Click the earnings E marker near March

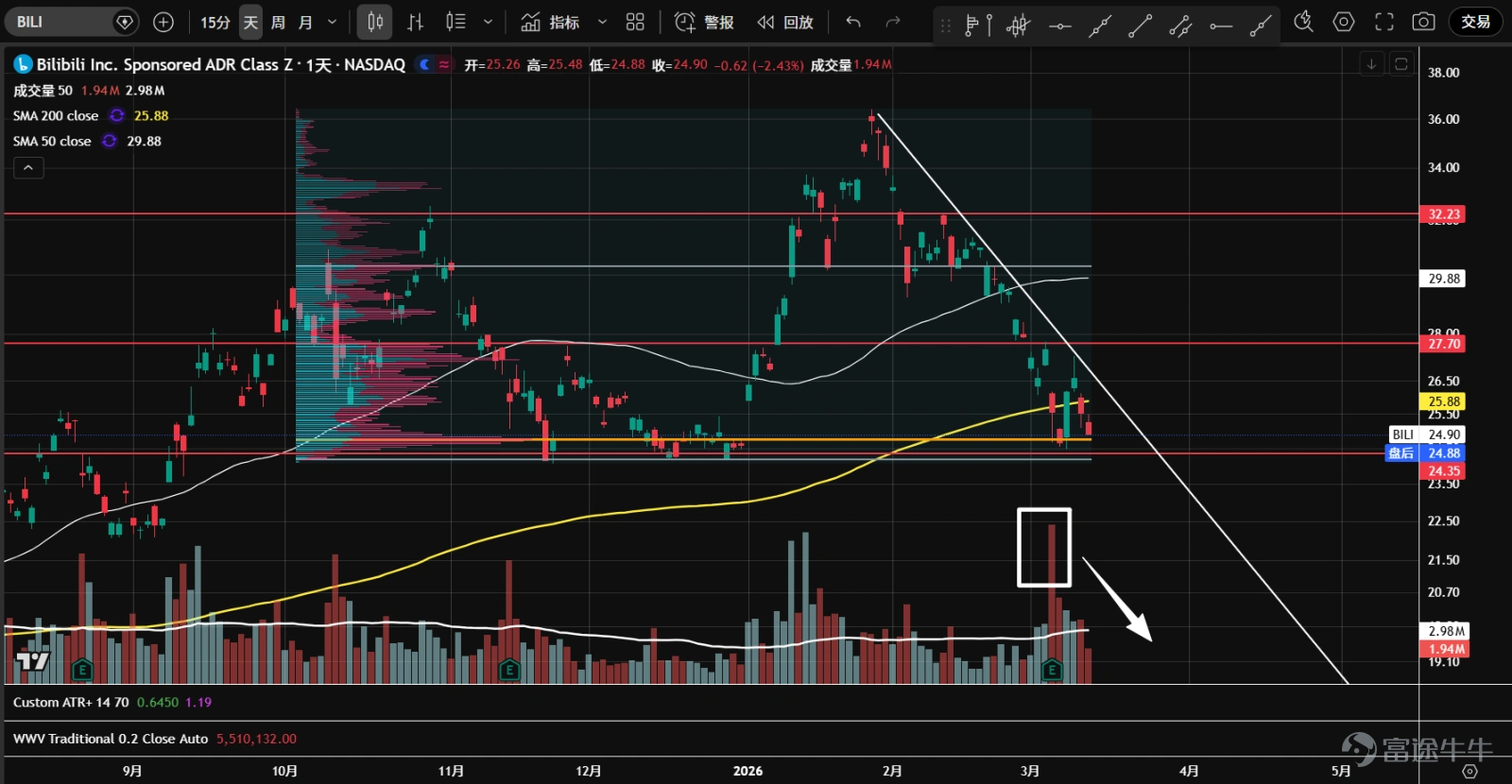click(x=1051, y=671)
